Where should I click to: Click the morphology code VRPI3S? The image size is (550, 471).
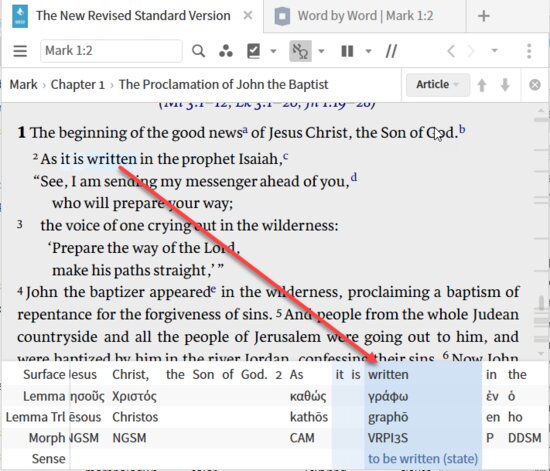click(388, 438)
